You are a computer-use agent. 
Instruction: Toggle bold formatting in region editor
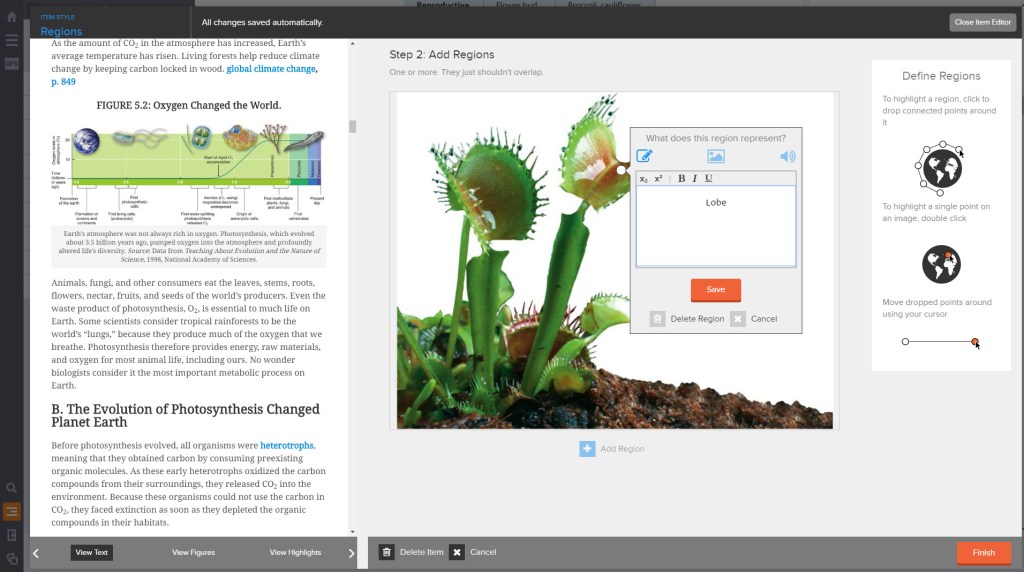pyautogui.click(x=682, y=179)
